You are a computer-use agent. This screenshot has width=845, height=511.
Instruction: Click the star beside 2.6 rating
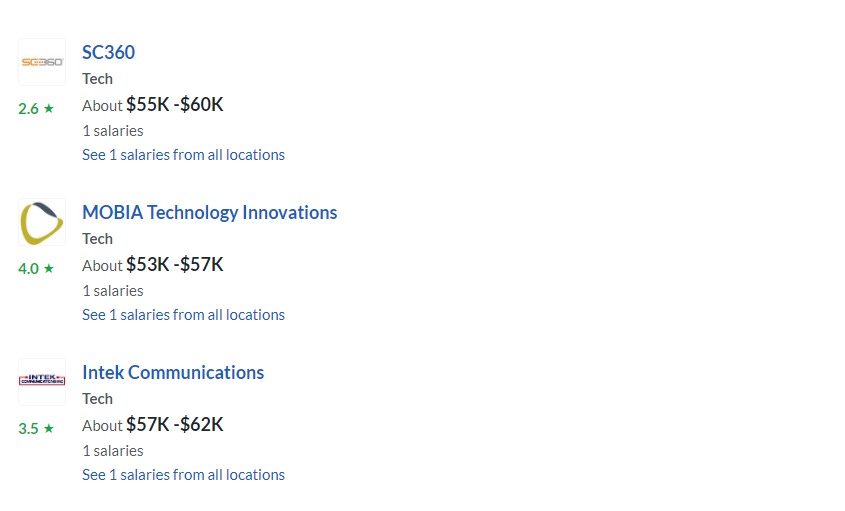click(x=49, y=108)
